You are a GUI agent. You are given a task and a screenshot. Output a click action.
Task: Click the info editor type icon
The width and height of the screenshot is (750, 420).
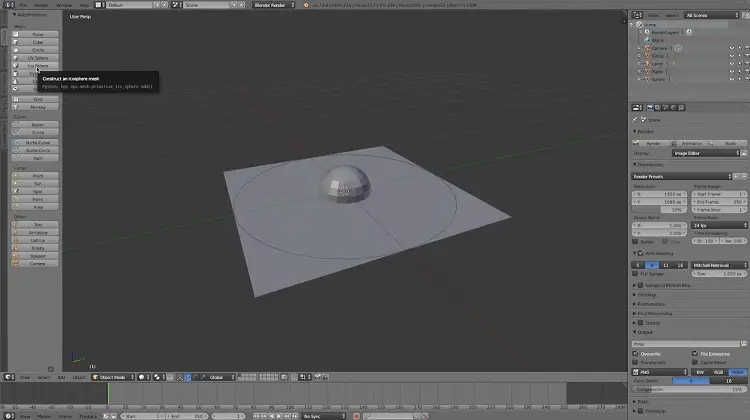tap(9, 5)
